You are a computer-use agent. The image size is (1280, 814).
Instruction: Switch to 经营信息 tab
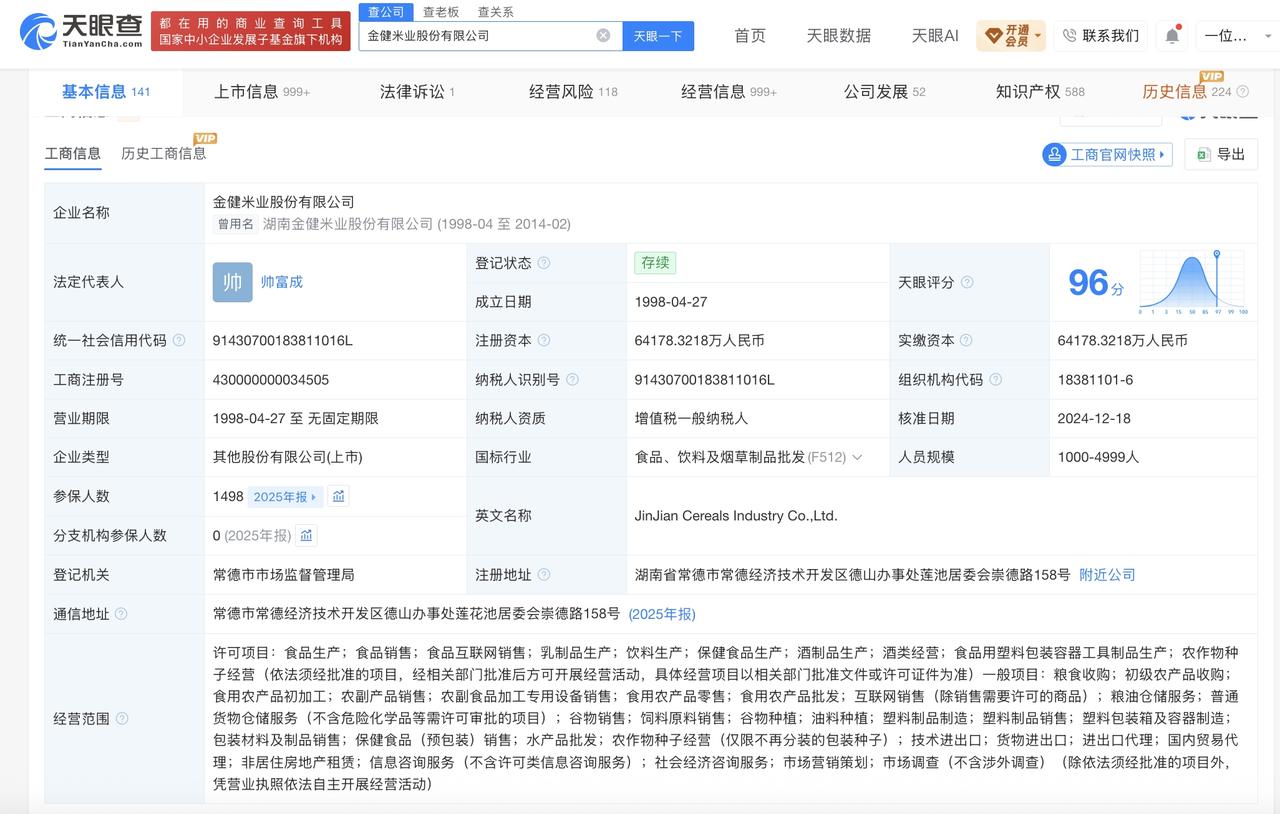(x=729, y=92)
